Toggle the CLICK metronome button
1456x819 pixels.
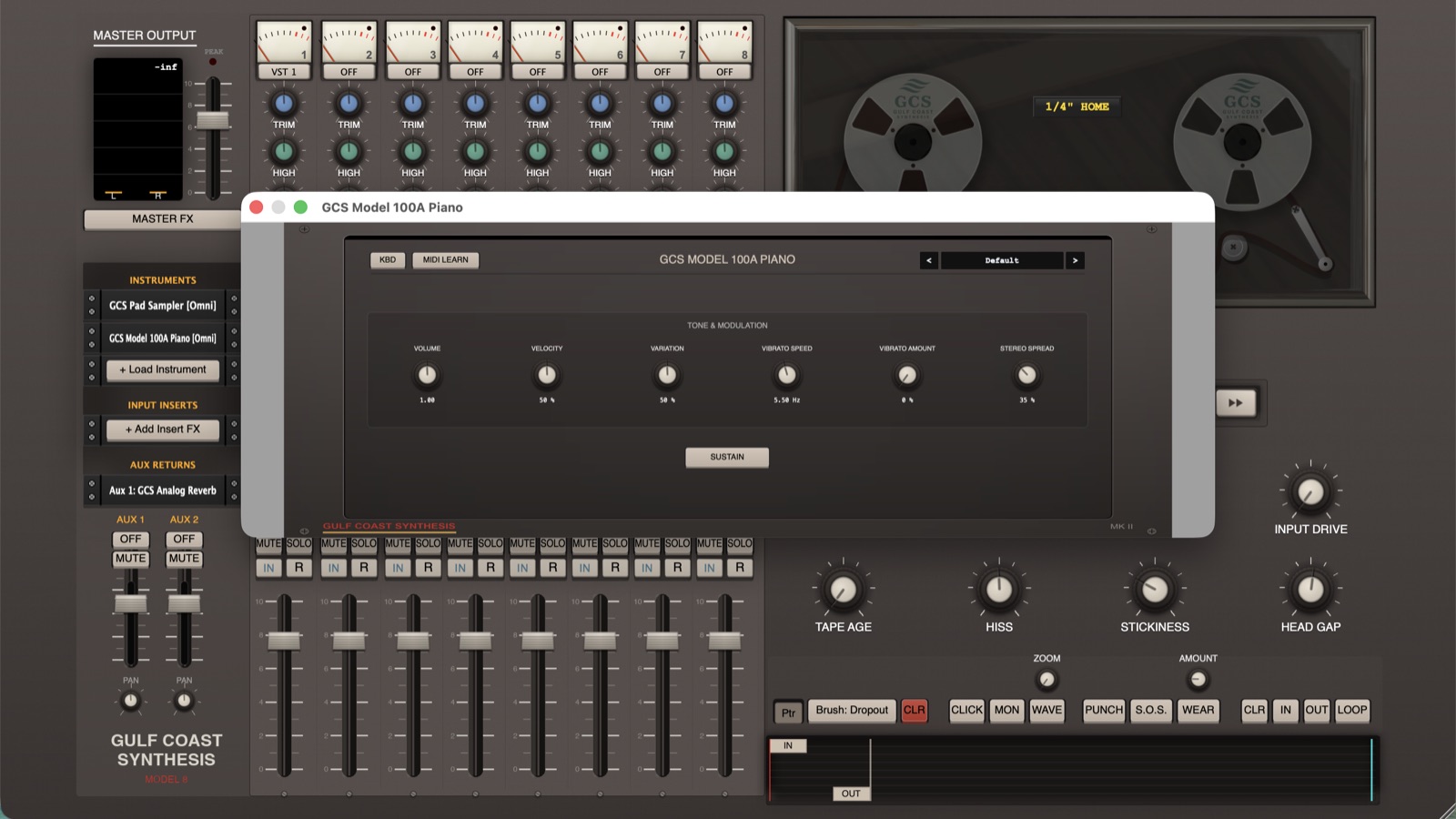[x=966, y=710]
